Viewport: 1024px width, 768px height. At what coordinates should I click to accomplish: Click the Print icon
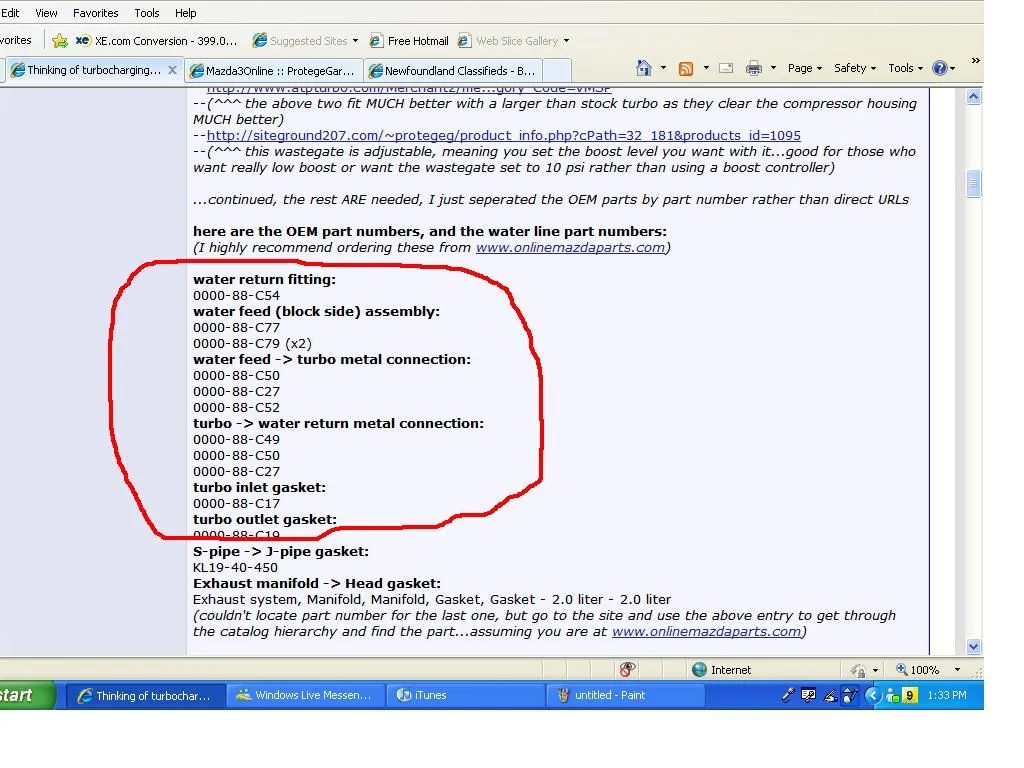(x=753, y=68)
